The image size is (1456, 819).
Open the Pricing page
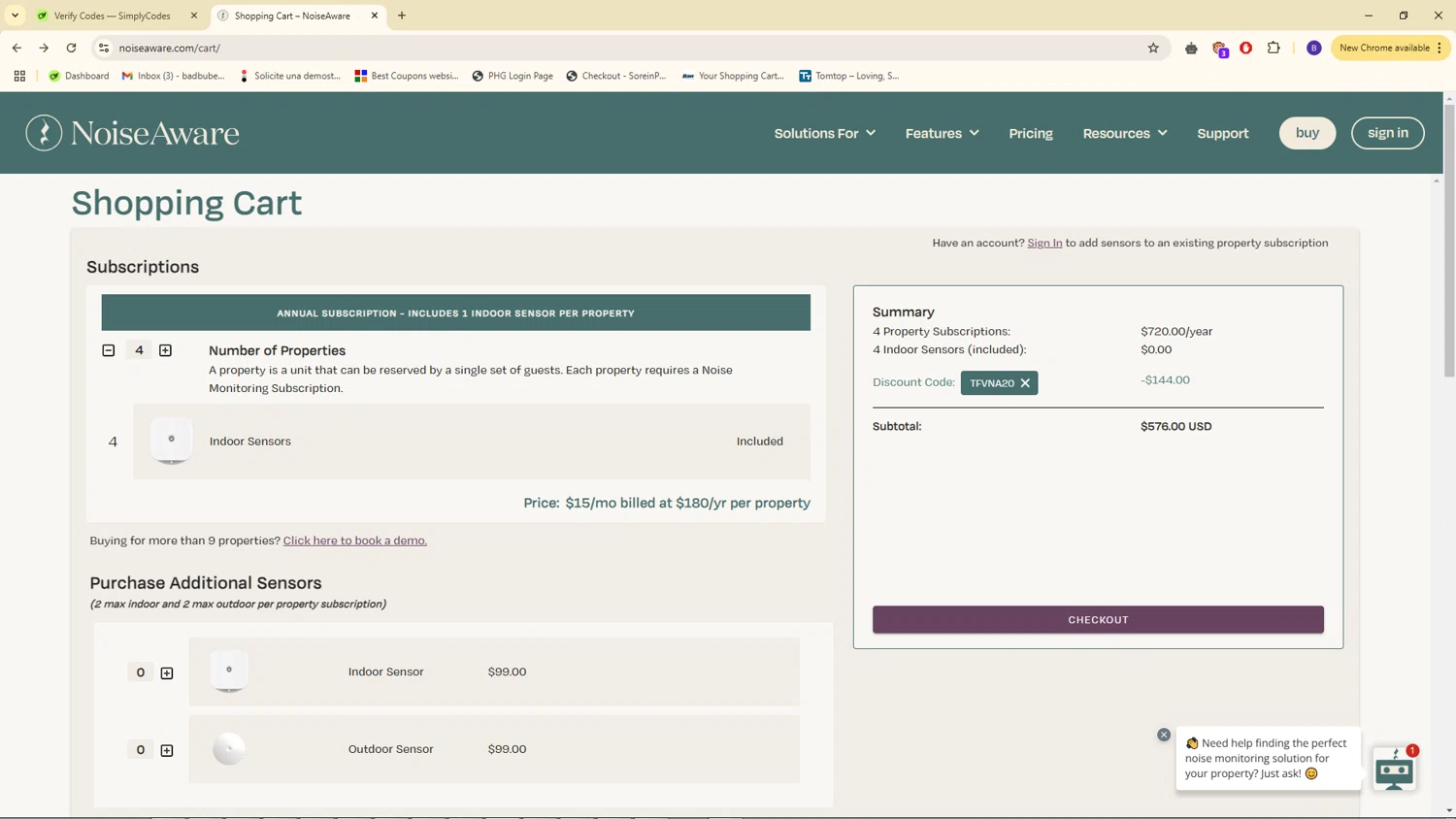coord(1031,133)
